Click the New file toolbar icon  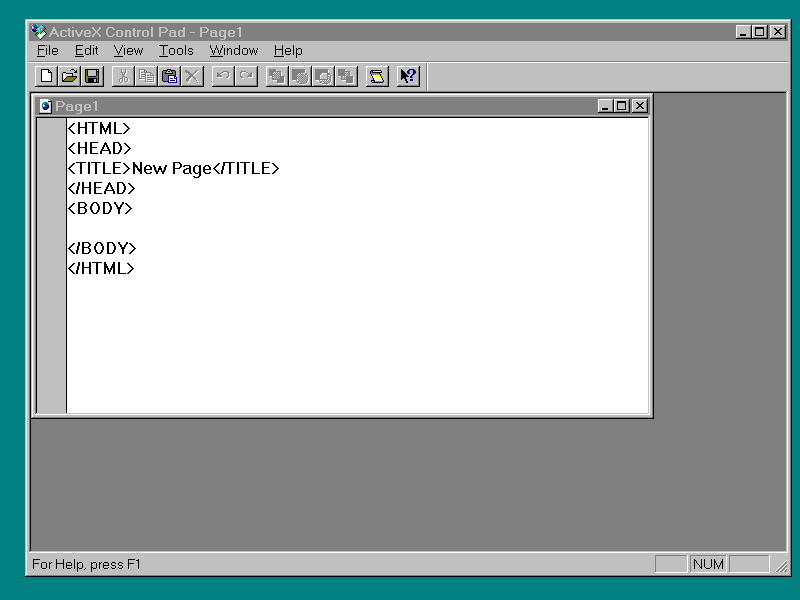point(46,76)
